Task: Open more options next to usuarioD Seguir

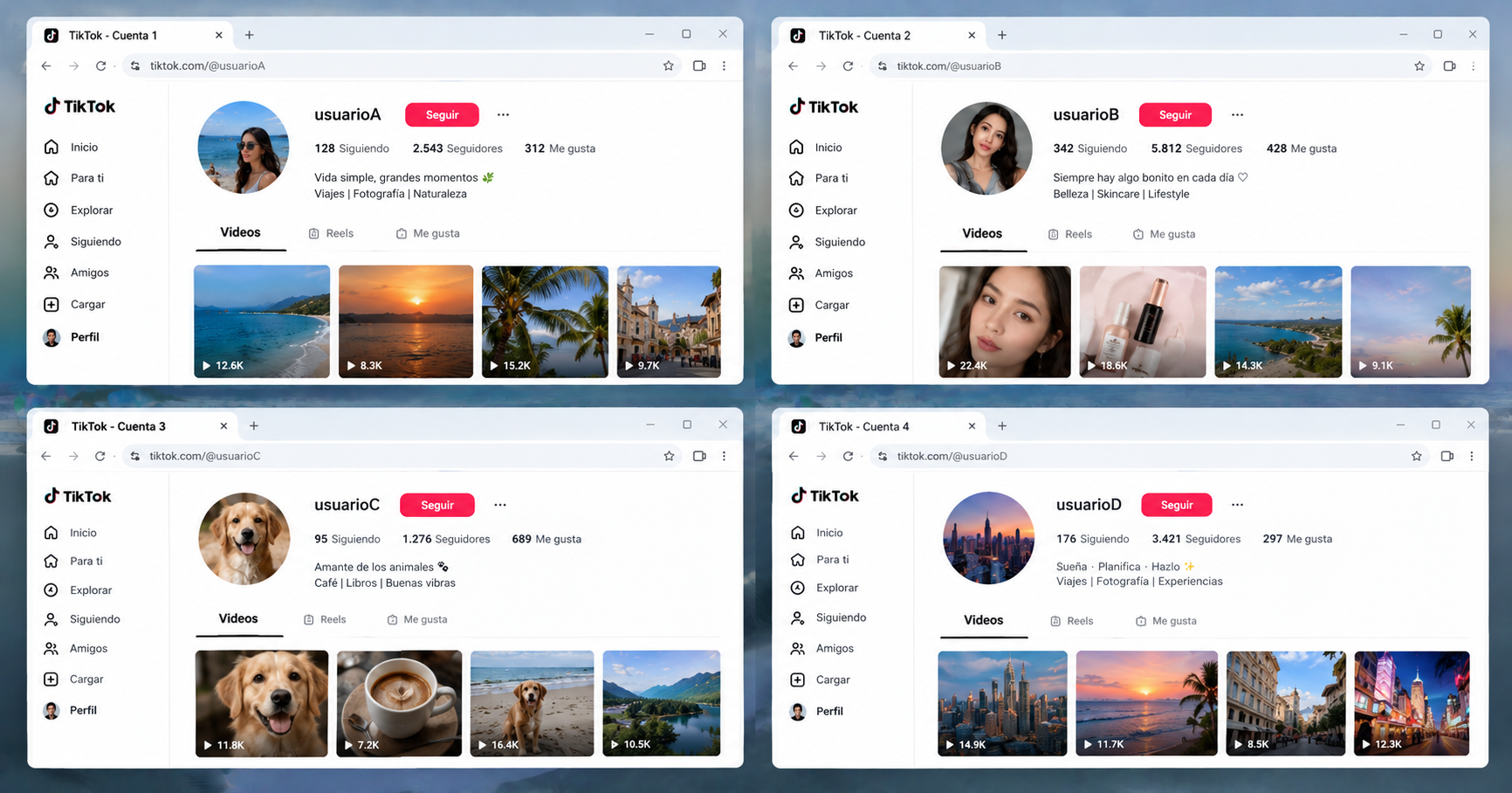Action: pos(1237,505)
